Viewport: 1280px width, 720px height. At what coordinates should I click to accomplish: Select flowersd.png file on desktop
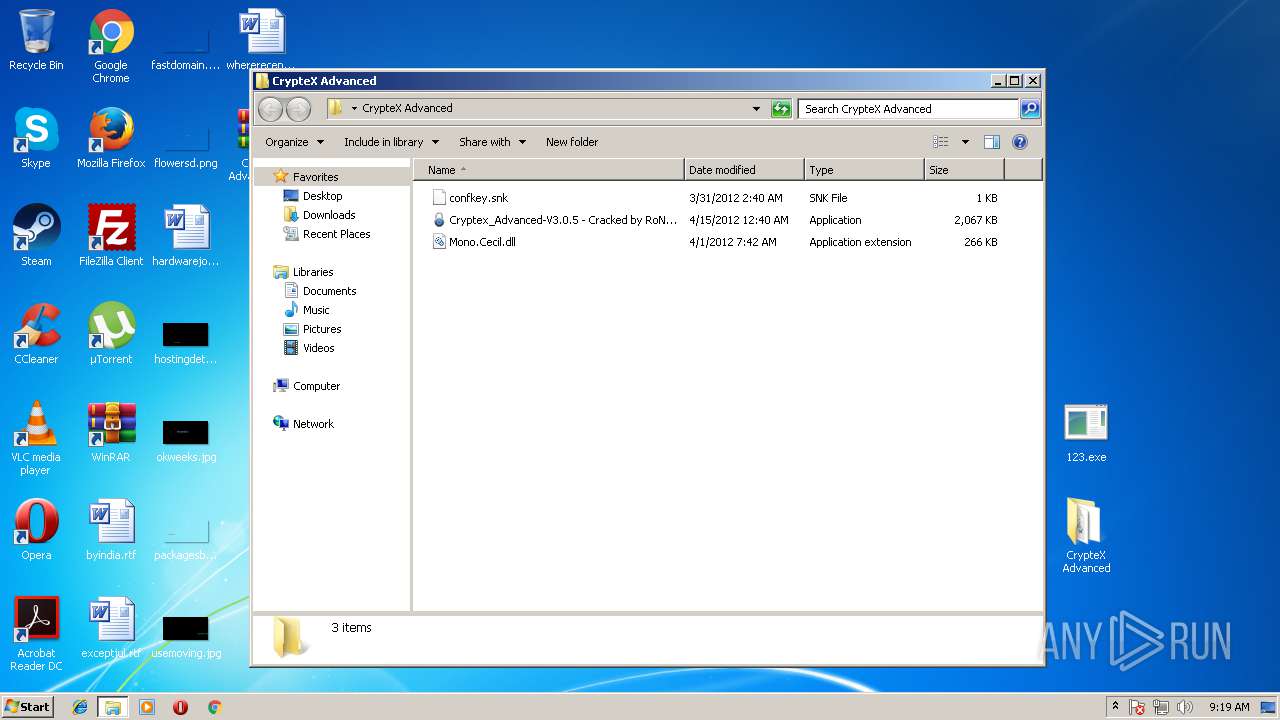[x=186, y=146]
